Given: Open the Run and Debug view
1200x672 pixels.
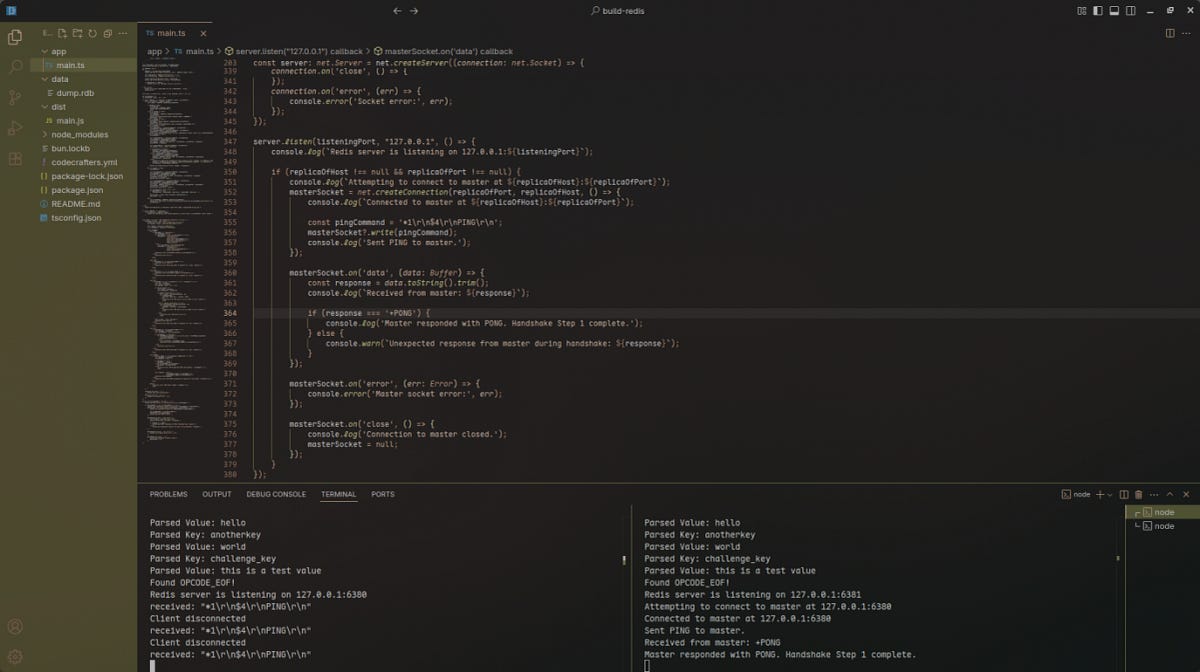Looking at the screenshot, I should click(x=14, y=127).
